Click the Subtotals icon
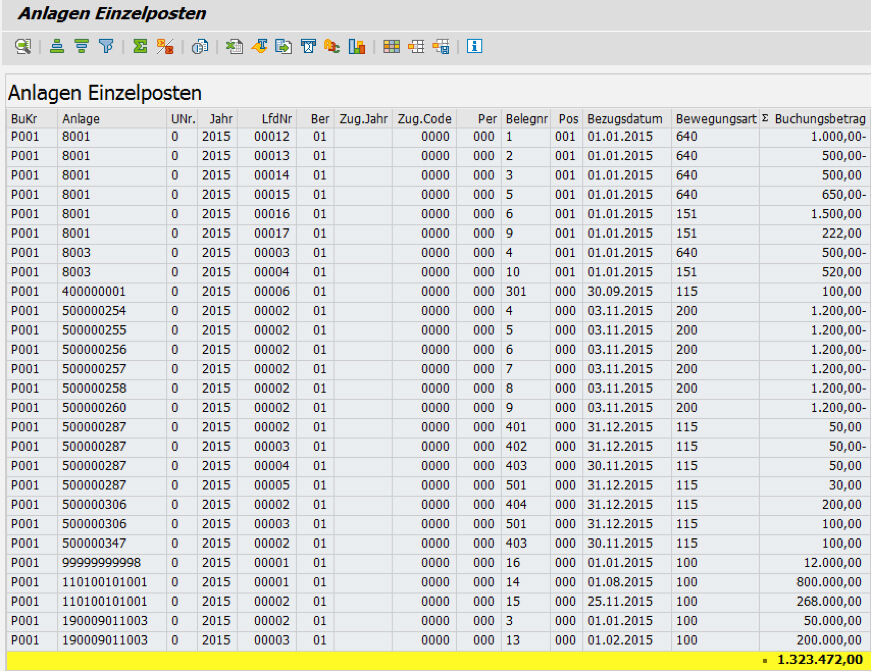This screenshot has width=872, height=672. (x=166, y=46)
